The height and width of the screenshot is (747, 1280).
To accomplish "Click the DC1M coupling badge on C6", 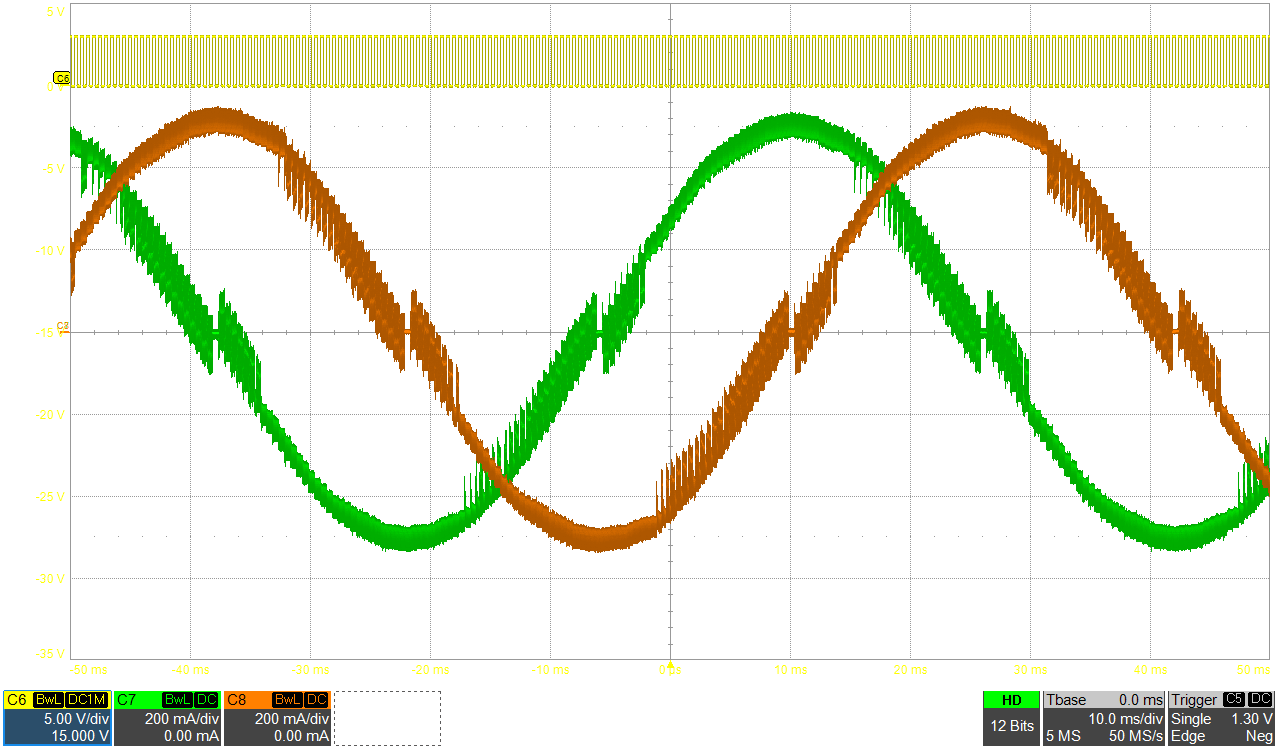I will pyautogui.click(x=87, y=700).
